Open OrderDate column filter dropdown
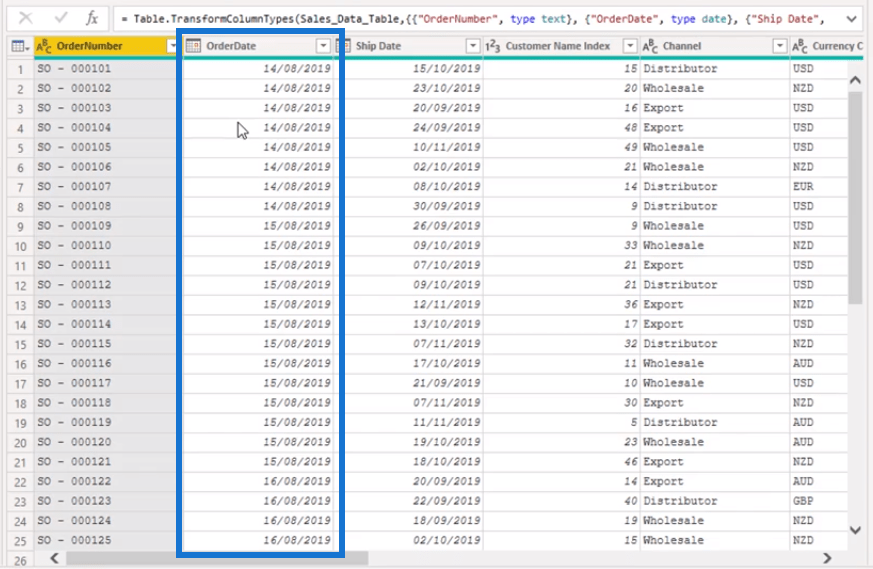 coord(323,46)
